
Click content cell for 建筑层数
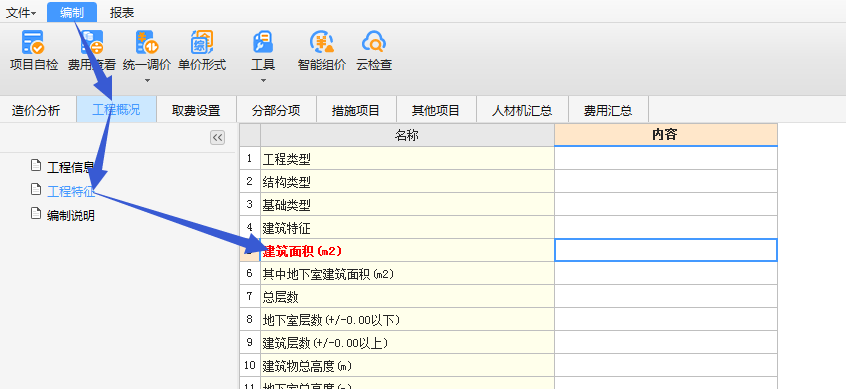(x=666, y=343)
